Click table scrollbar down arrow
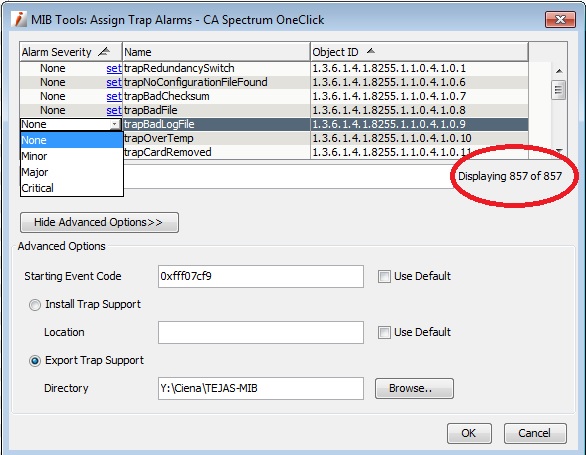 pyautogui.click(x=559, y=151)
